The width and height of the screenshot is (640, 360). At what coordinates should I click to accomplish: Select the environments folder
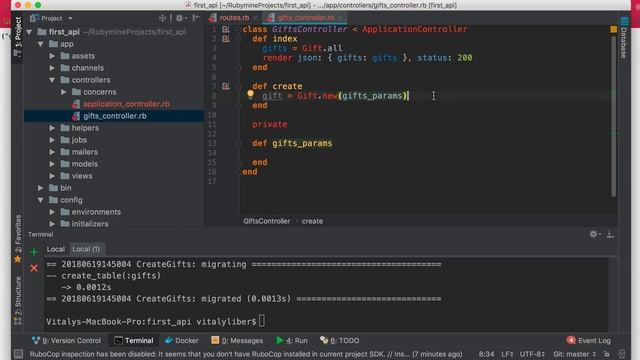(x=96, y=212)
